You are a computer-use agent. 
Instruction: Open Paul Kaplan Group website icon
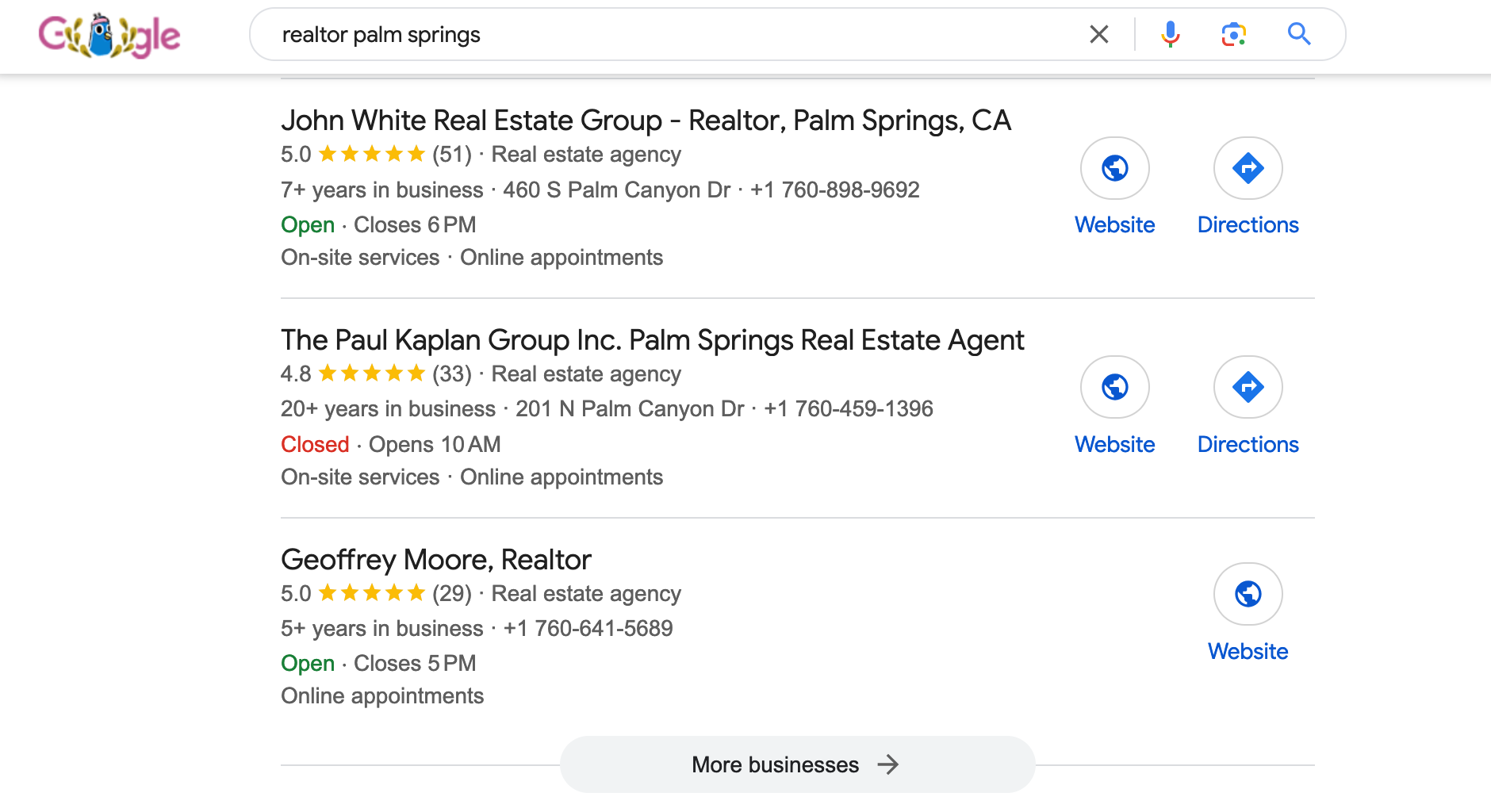pyautogui.click(x=1114, y=387)
